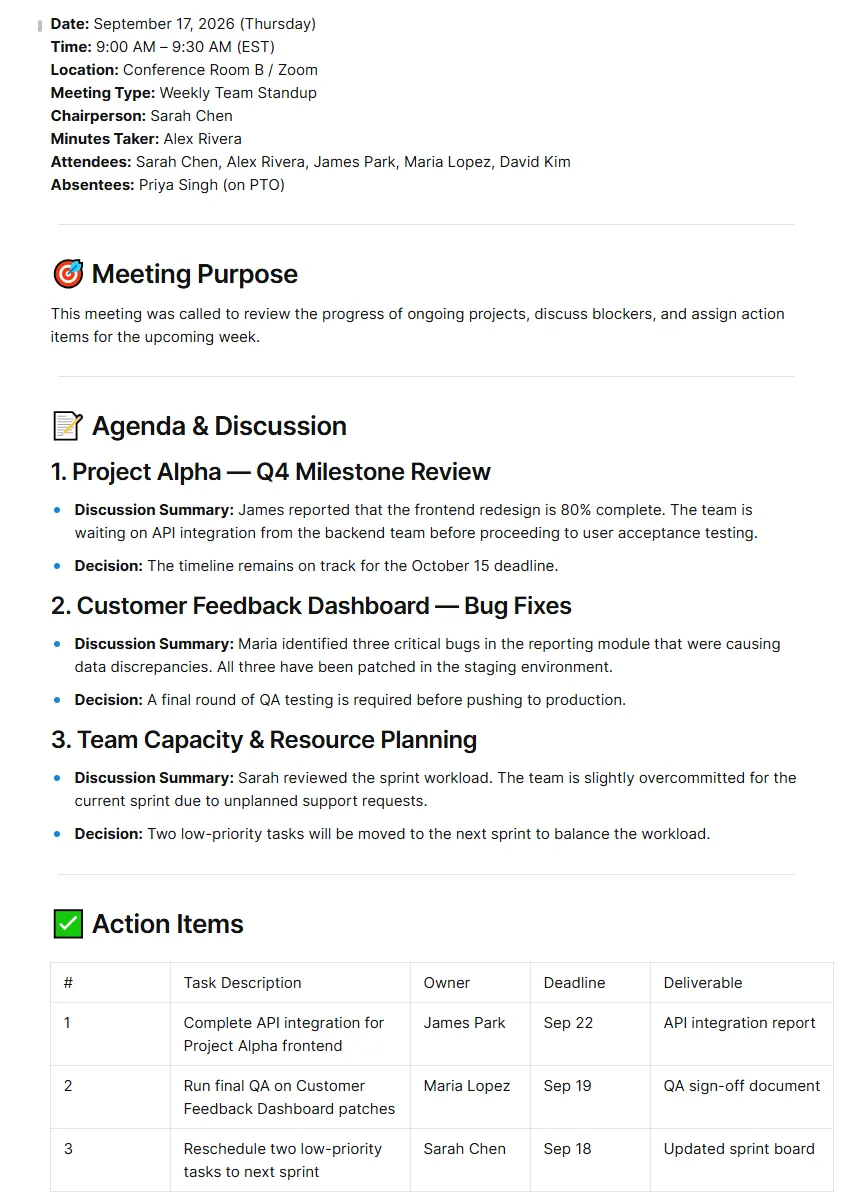This screenshot has width=844, height=1200.
Task: Click the Chairperson Sarah Chen line
Action: click(x=142, y=116)
